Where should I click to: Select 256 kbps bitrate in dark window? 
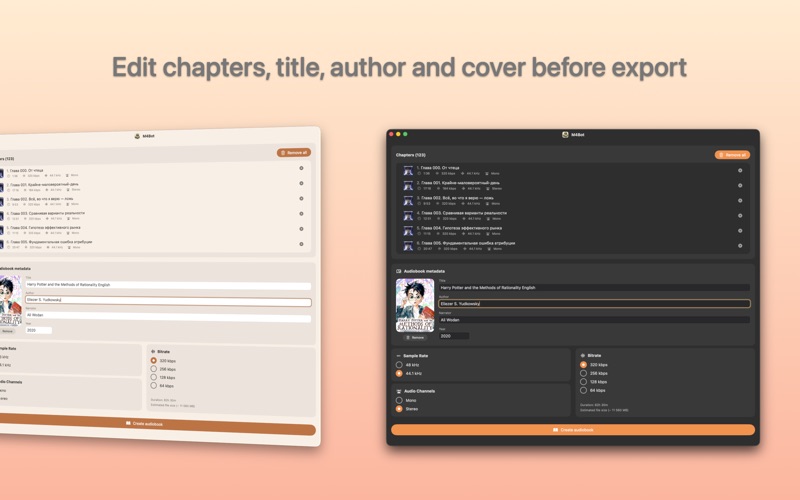point(583,373)
